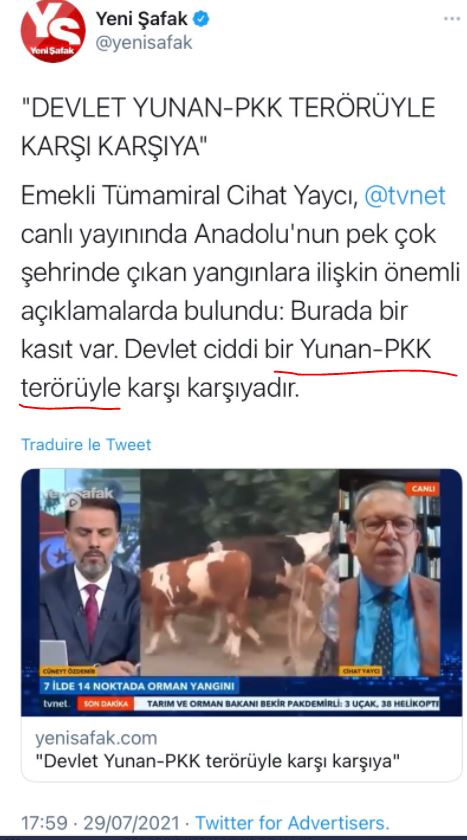
Task: Open the Yeni Şafak profile avatar
Action: [53, 31]
